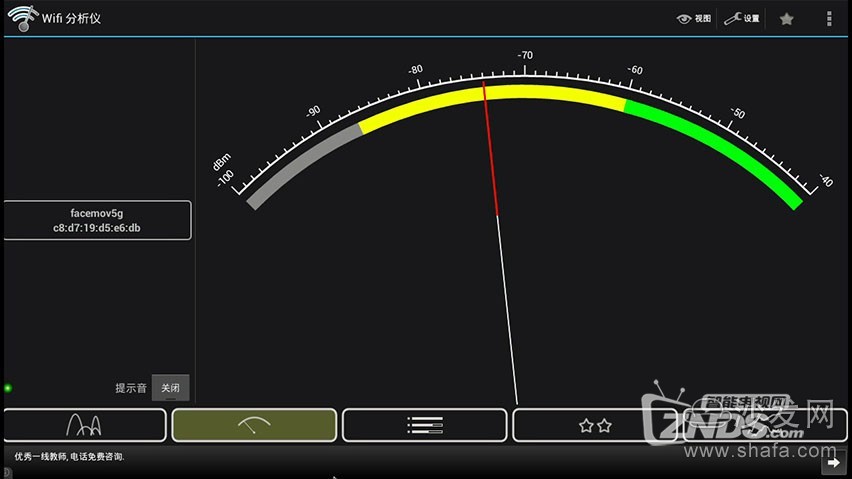The image size is (852, 479).
Task: Open 设置 settings with wrench icon
Action: coord(742,18)
